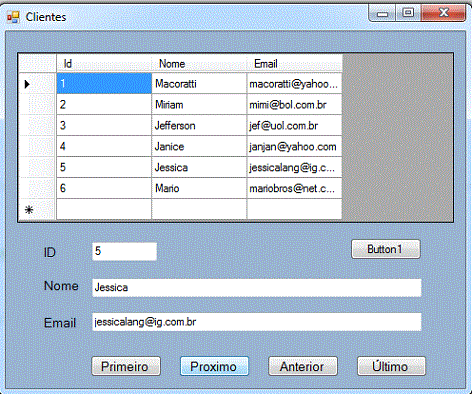Click the new-row asterisk row header
Viewport: 472px width, 394px height.
coord(37,209)
